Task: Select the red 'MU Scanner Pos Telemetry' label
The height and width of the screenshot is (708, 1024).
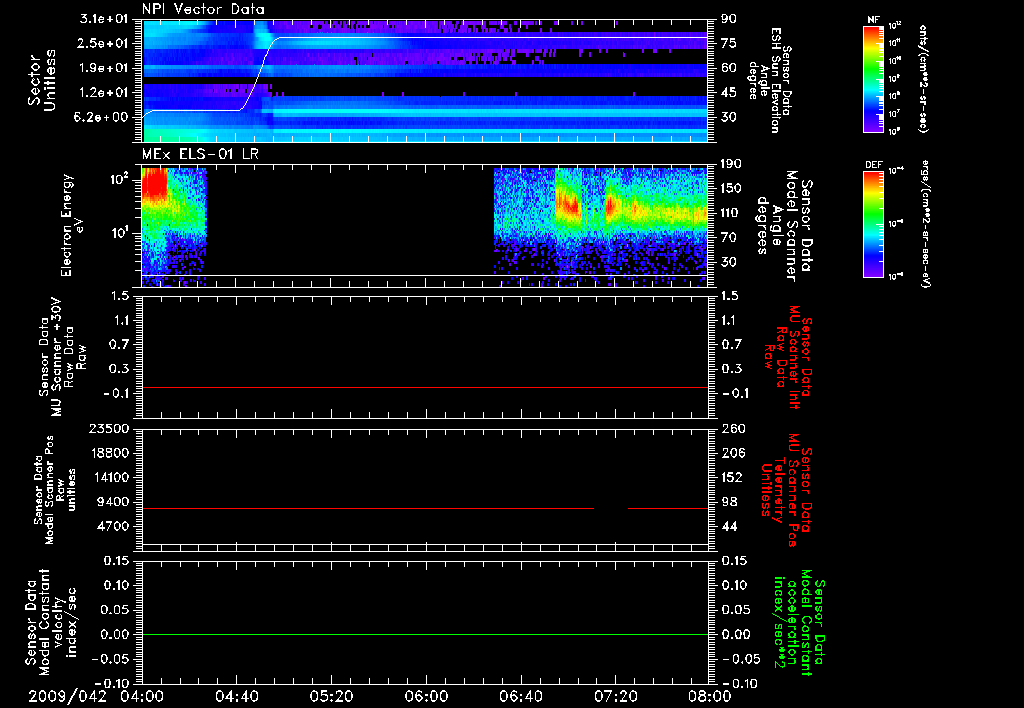Action: tap(787, 490)
